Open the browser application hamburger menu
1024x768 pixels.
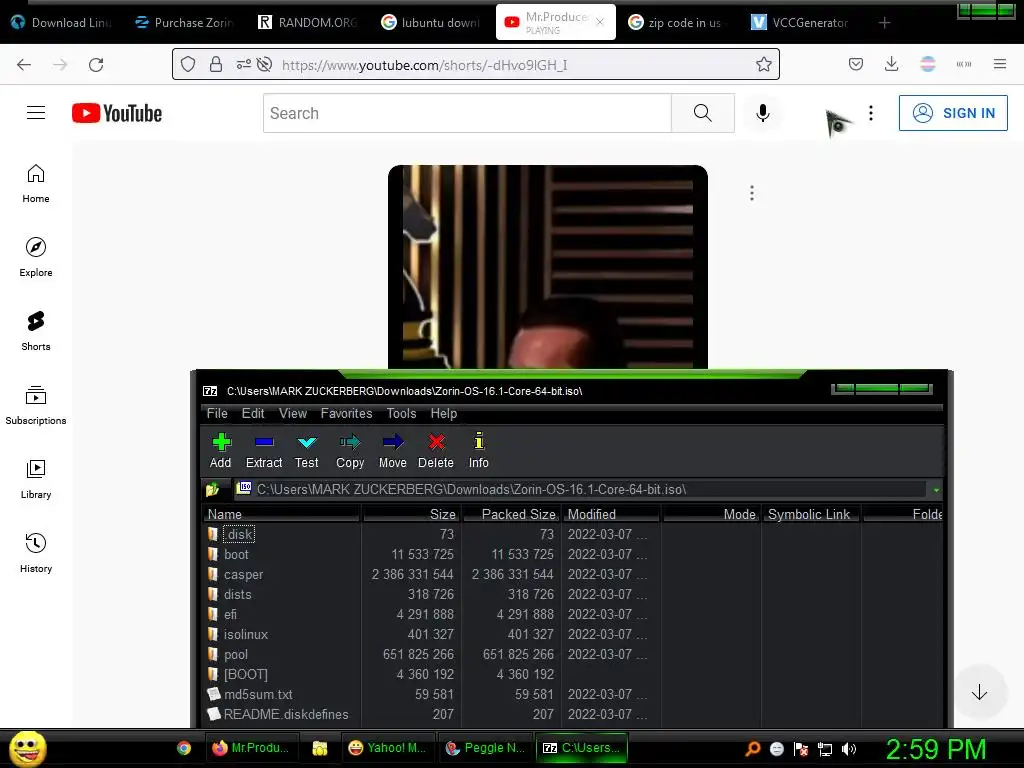tap(1000, 64)
